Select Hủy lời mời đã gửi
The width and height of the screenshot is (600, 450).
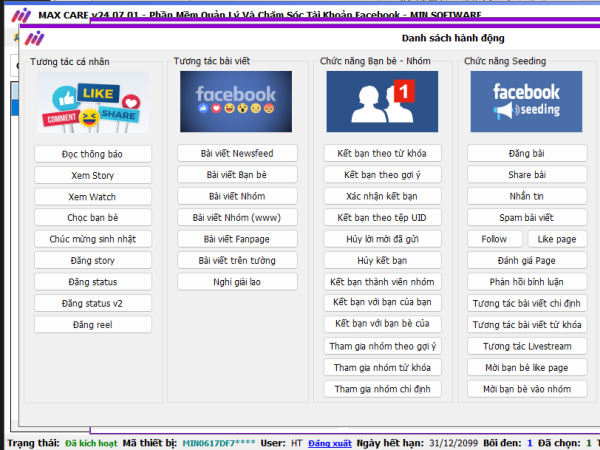point(382,239)
